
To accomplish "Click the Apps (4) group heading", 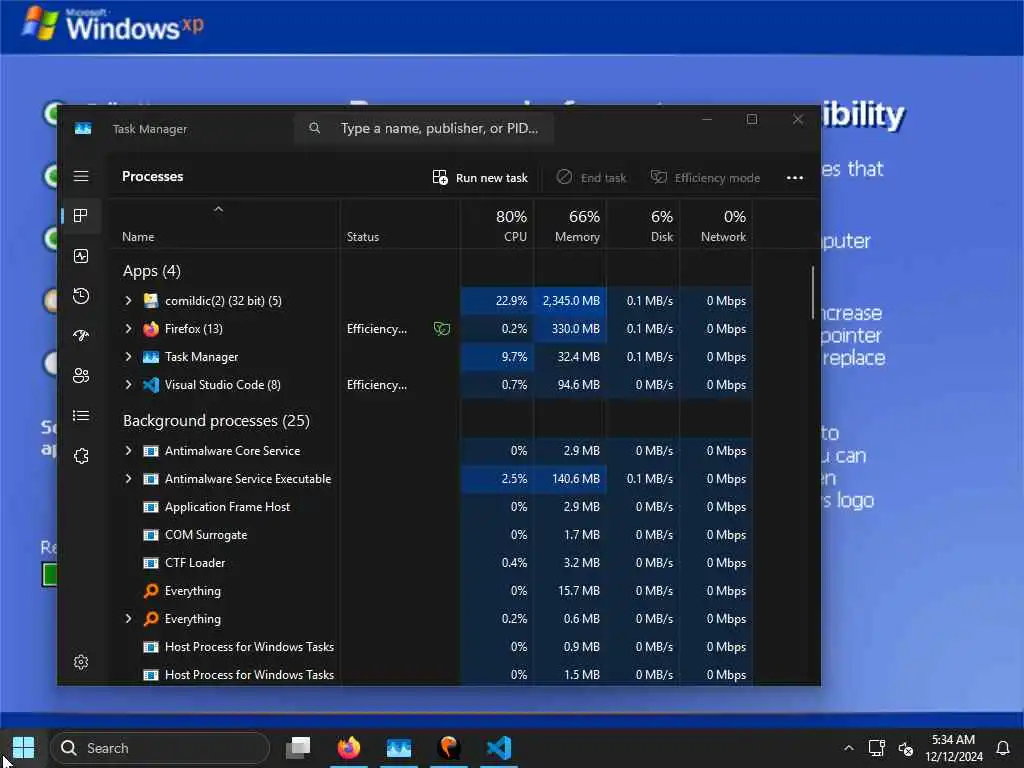I will click(x=152, y=271).
